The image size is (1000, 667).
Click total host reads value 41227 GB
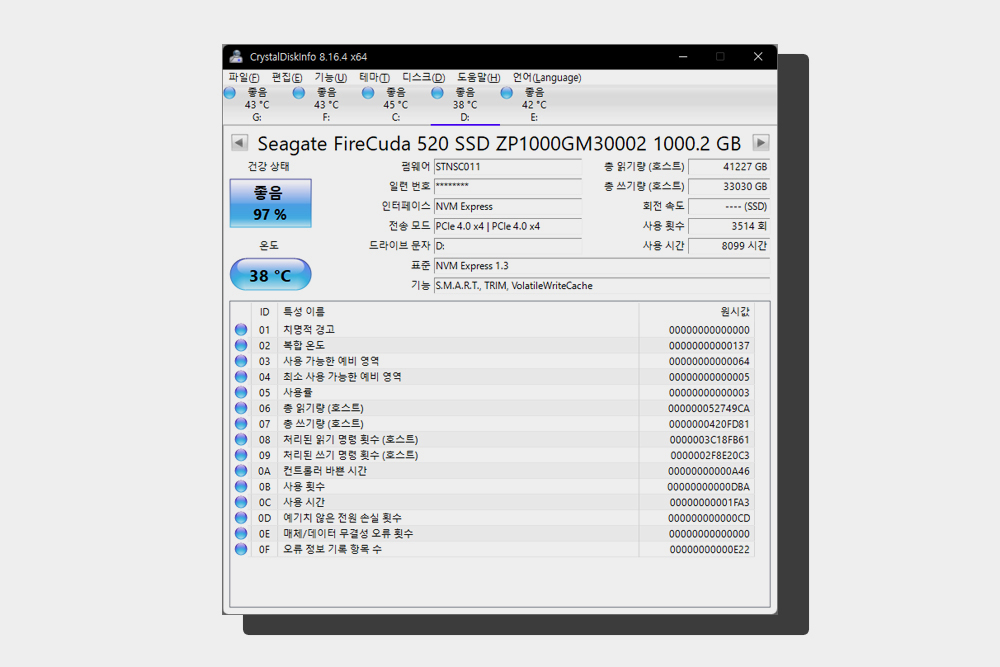click(x=729, y=167)
